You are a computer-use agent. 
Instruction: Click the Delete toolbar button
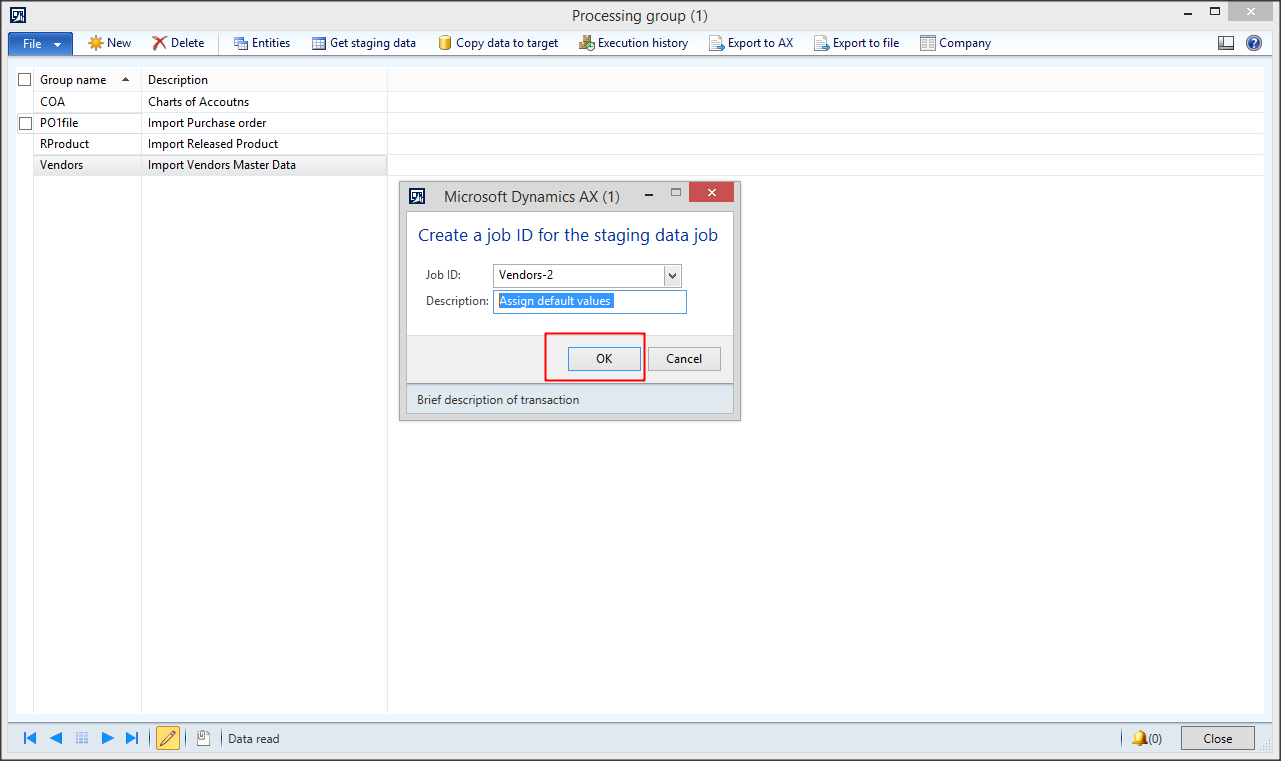tap(178, 43)
